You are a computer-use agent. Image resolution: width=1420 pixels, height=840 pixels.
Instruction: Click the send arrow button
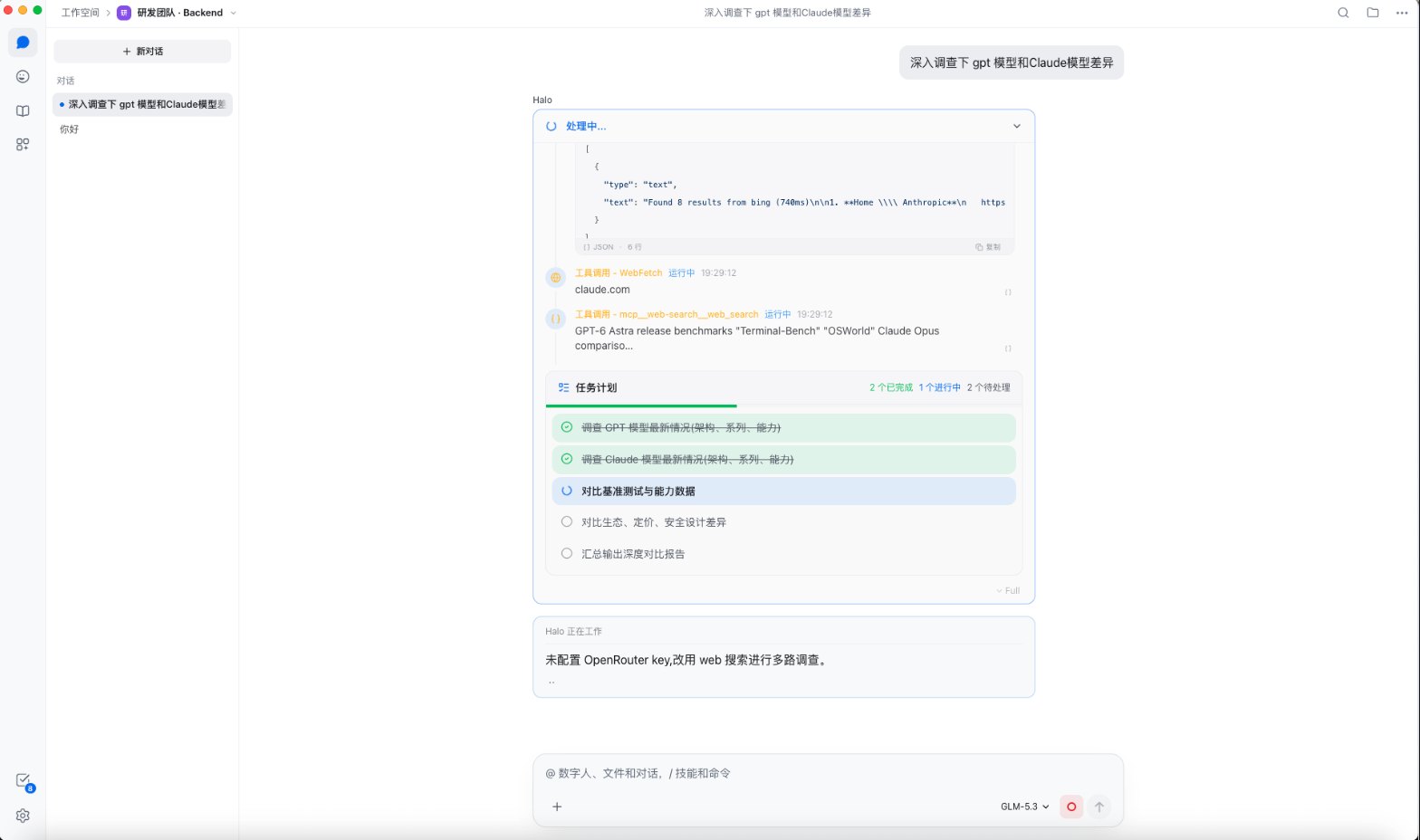click(x=1099, y=807)
